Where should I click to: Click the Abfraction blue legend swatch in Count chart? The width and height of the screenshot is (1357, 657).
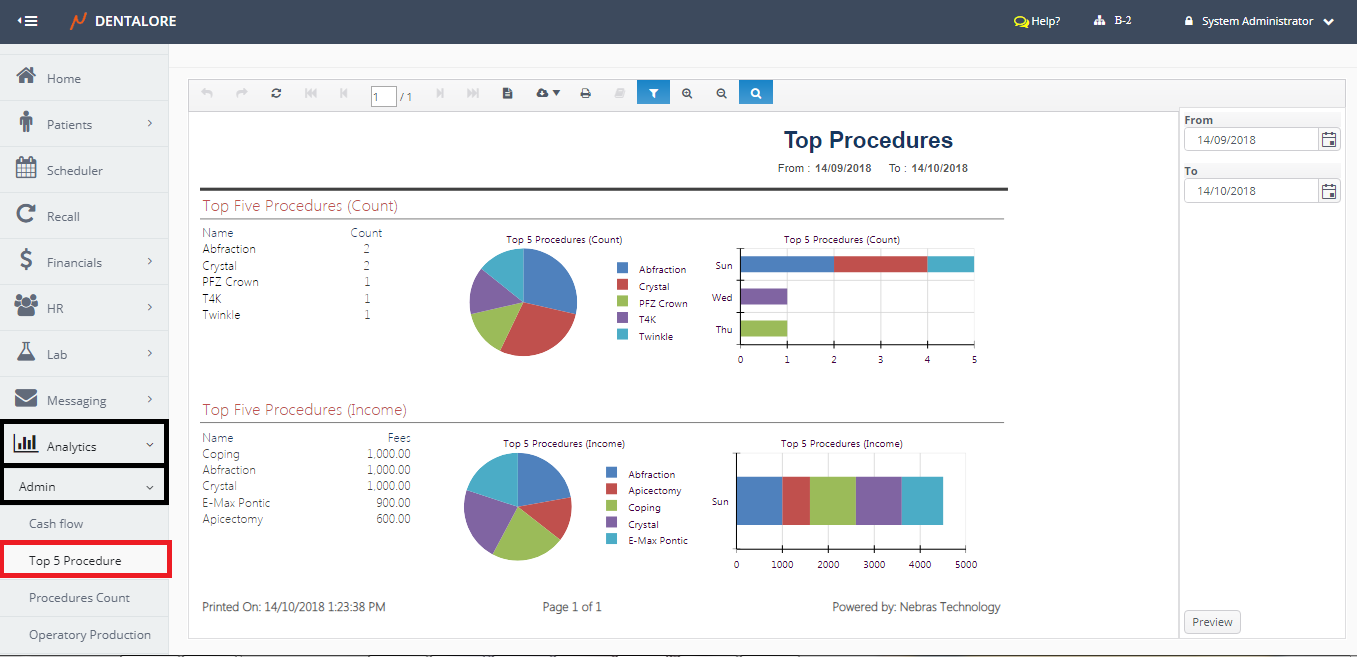[623, 269]
